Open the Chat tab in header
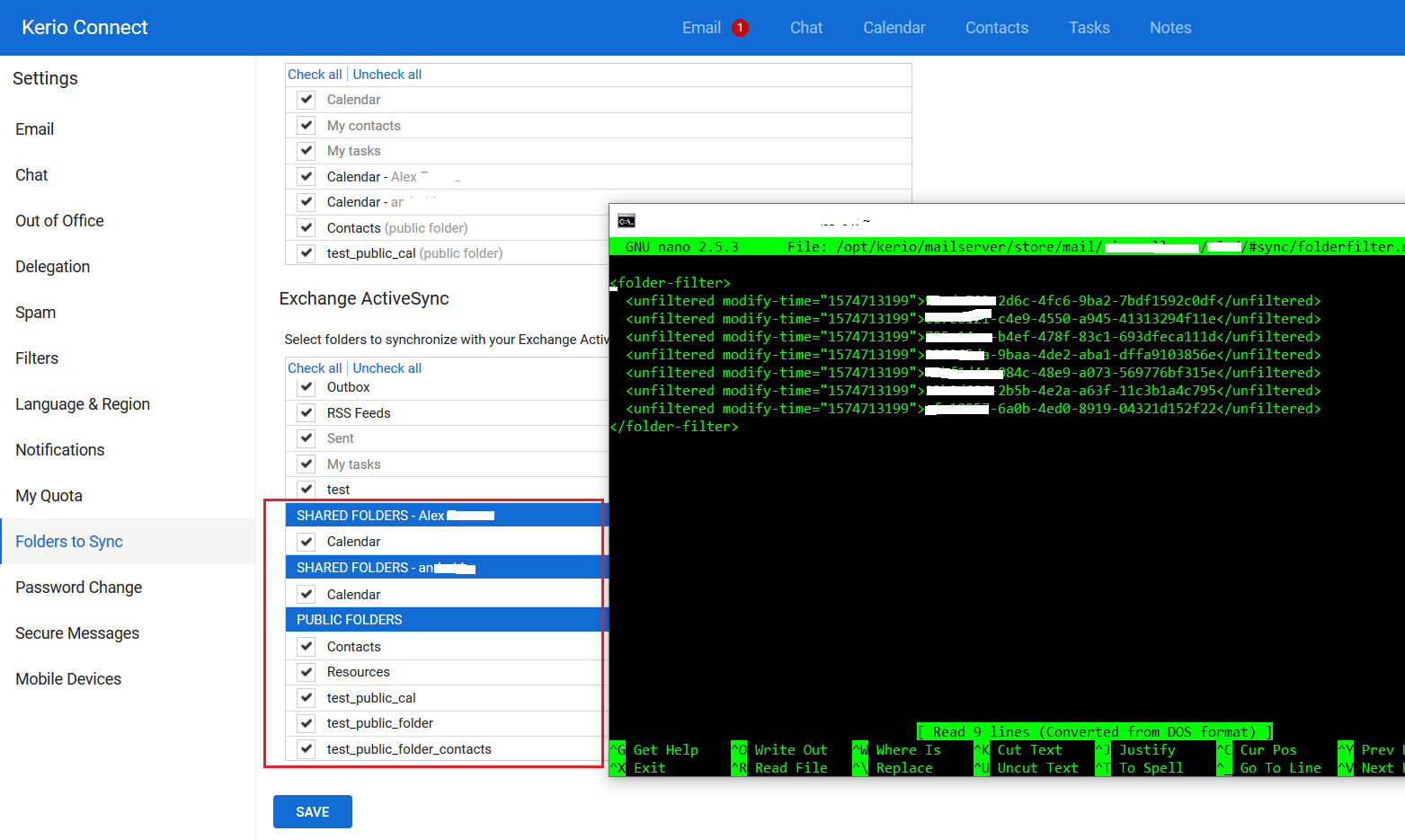The height and width of the screenshot is (840, 1405). [806, 28]
